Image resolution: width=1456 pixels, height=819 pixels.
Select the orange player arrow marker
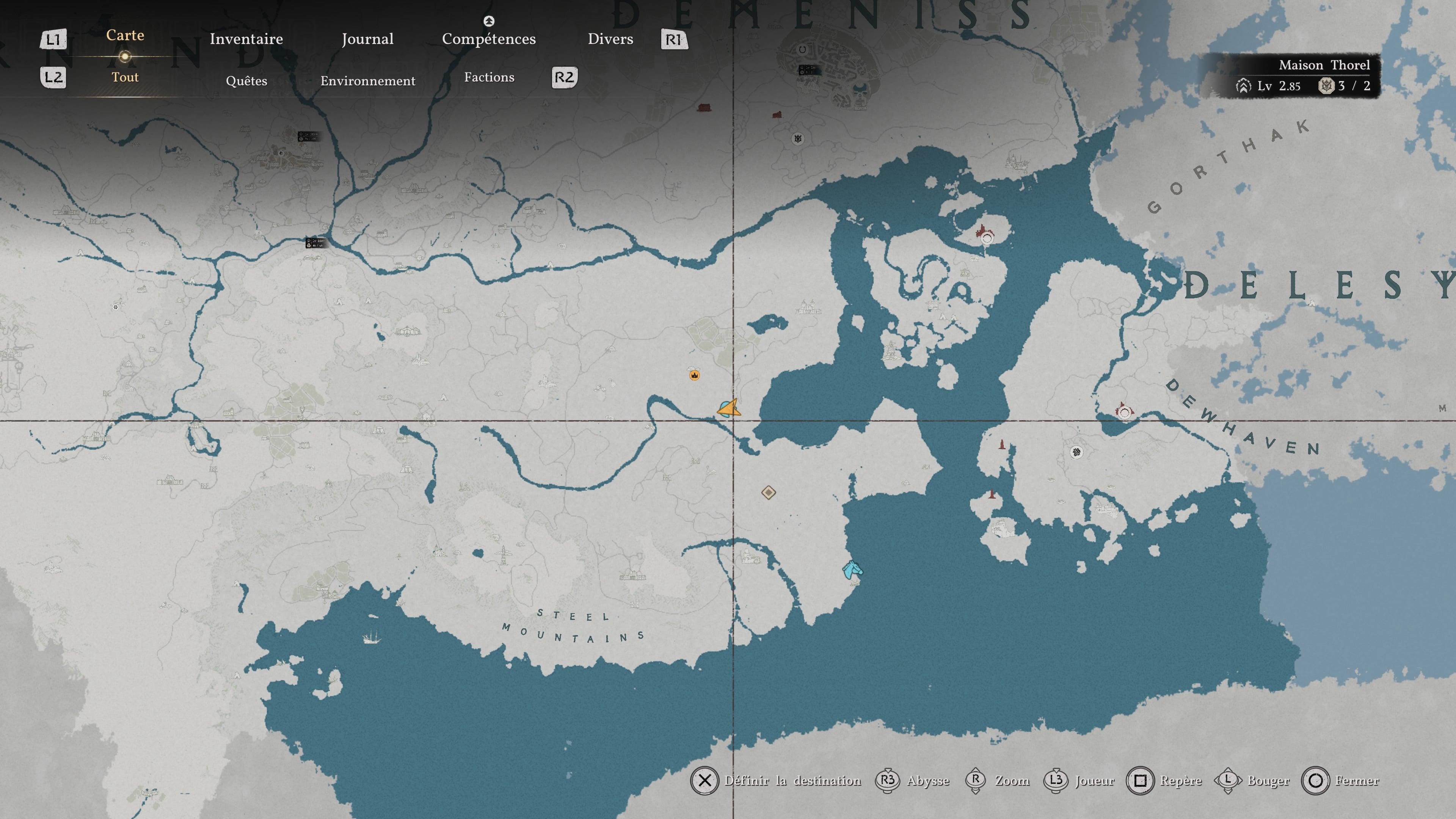pos(729,408)
